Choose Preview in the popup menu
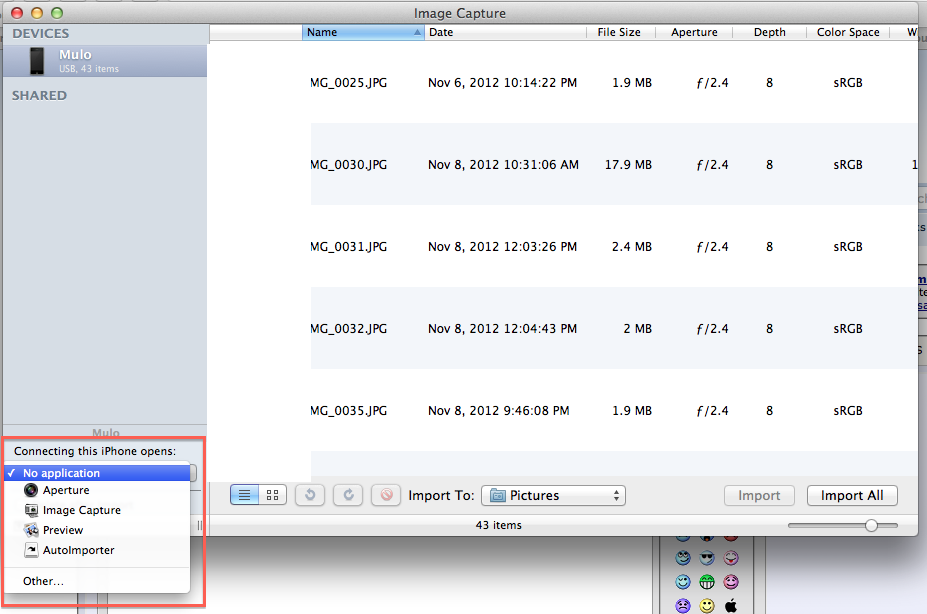This screenshot has height=614, width=927. click(x=98, y=530)
